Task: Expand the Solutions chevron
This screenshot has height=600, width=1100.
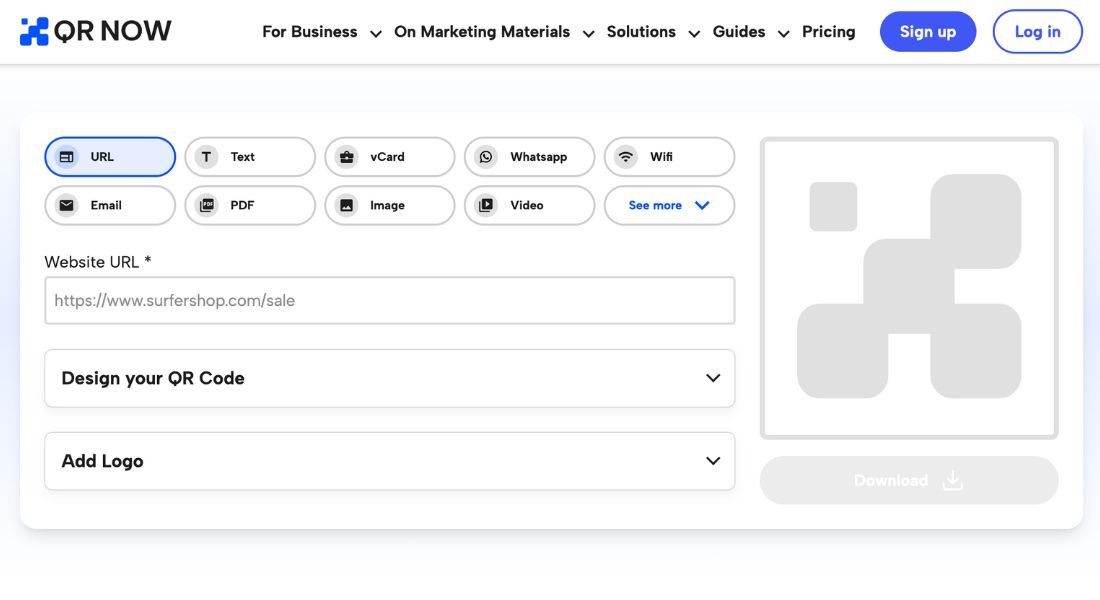Action: [694, 34]
